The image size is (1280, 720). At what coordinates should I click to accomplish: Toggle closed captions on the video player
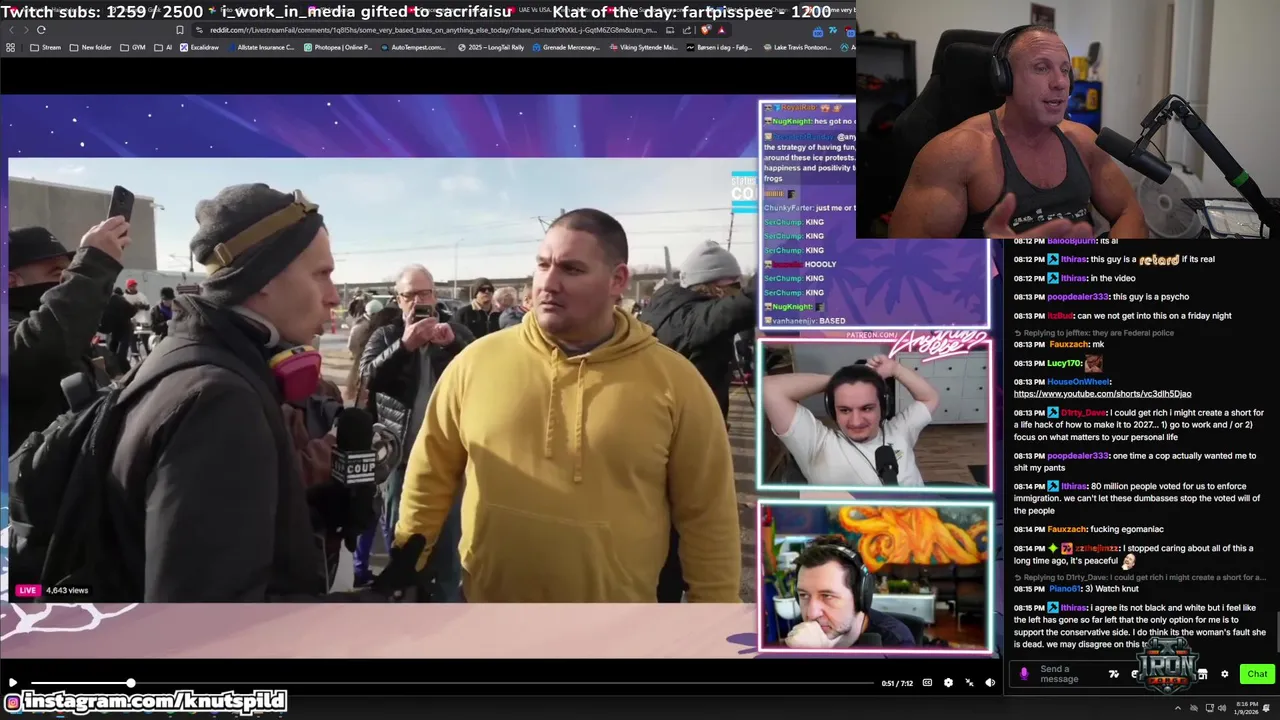coord(927,683)
